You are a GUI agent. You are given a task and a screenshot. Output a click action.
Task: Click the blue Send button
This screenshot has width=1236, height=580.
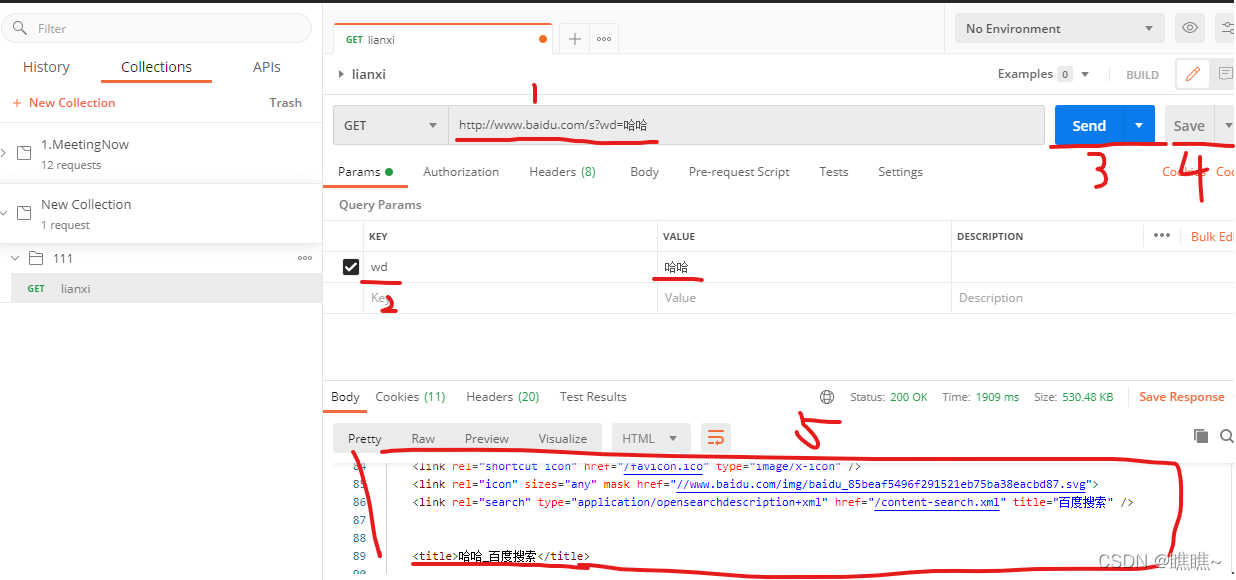tap(1089, 125)
